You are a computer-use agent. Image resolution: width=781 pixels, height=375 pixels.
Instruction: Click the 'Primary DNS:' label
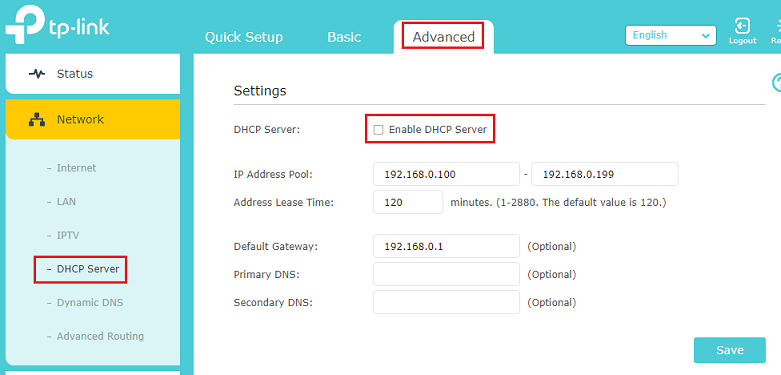click(x=266, y=274)
